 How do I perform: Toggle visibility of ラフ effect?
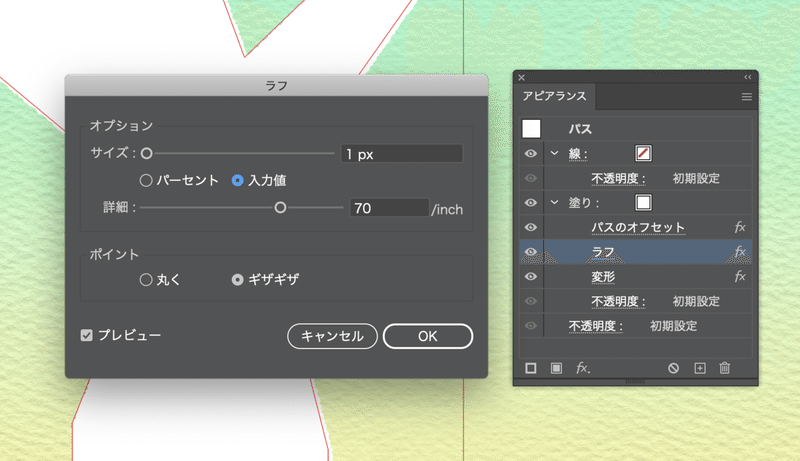coord(531,251)
